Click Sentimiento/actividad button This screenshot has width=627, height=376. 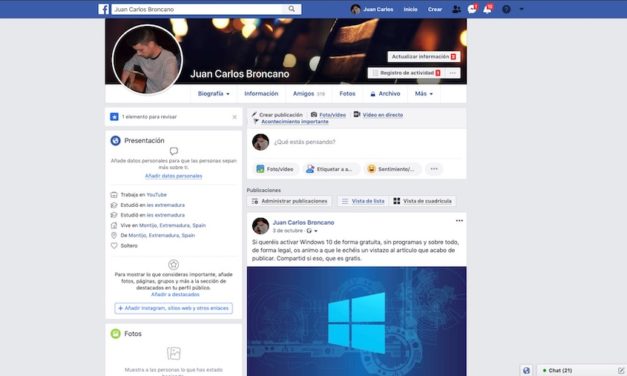[x=392, y=169]
